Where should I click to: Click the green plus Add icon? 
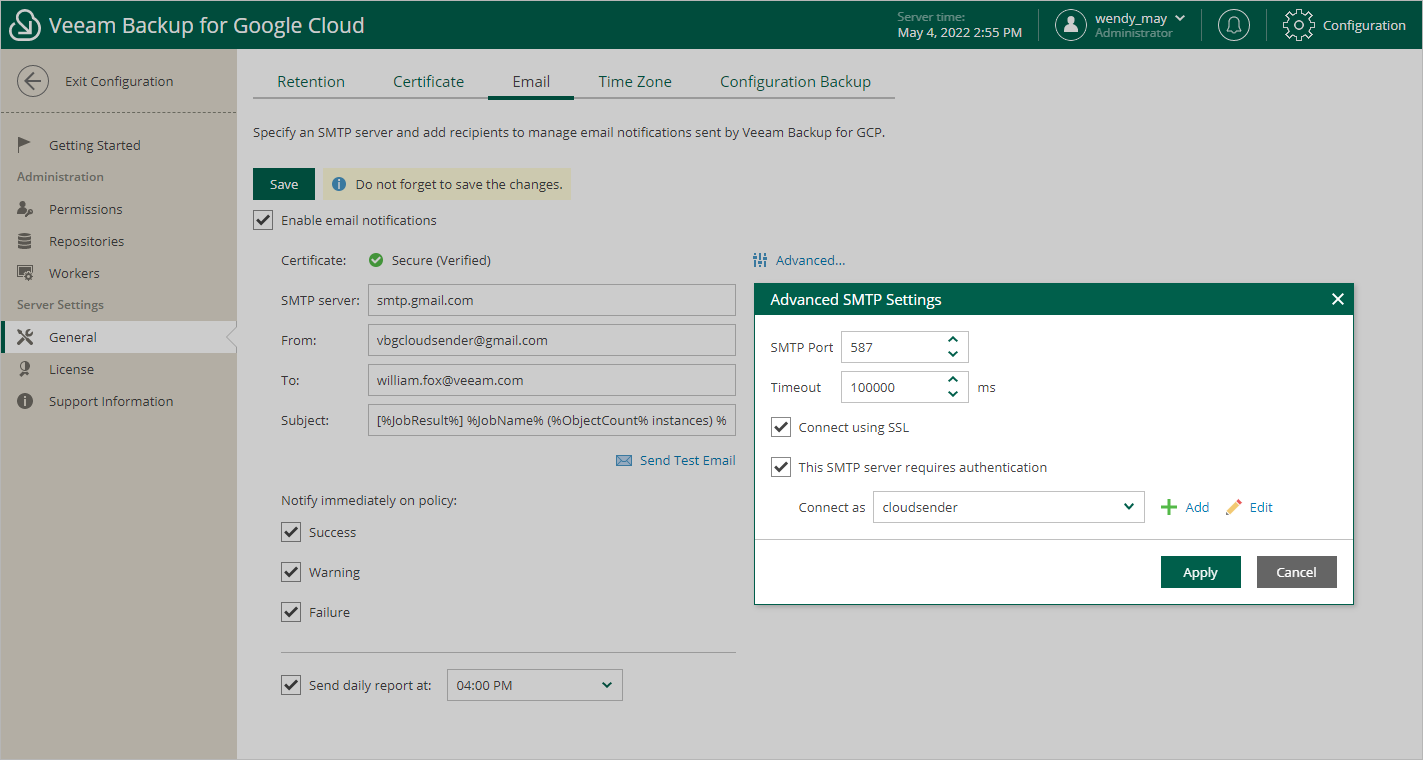[x=1169, y=507]
